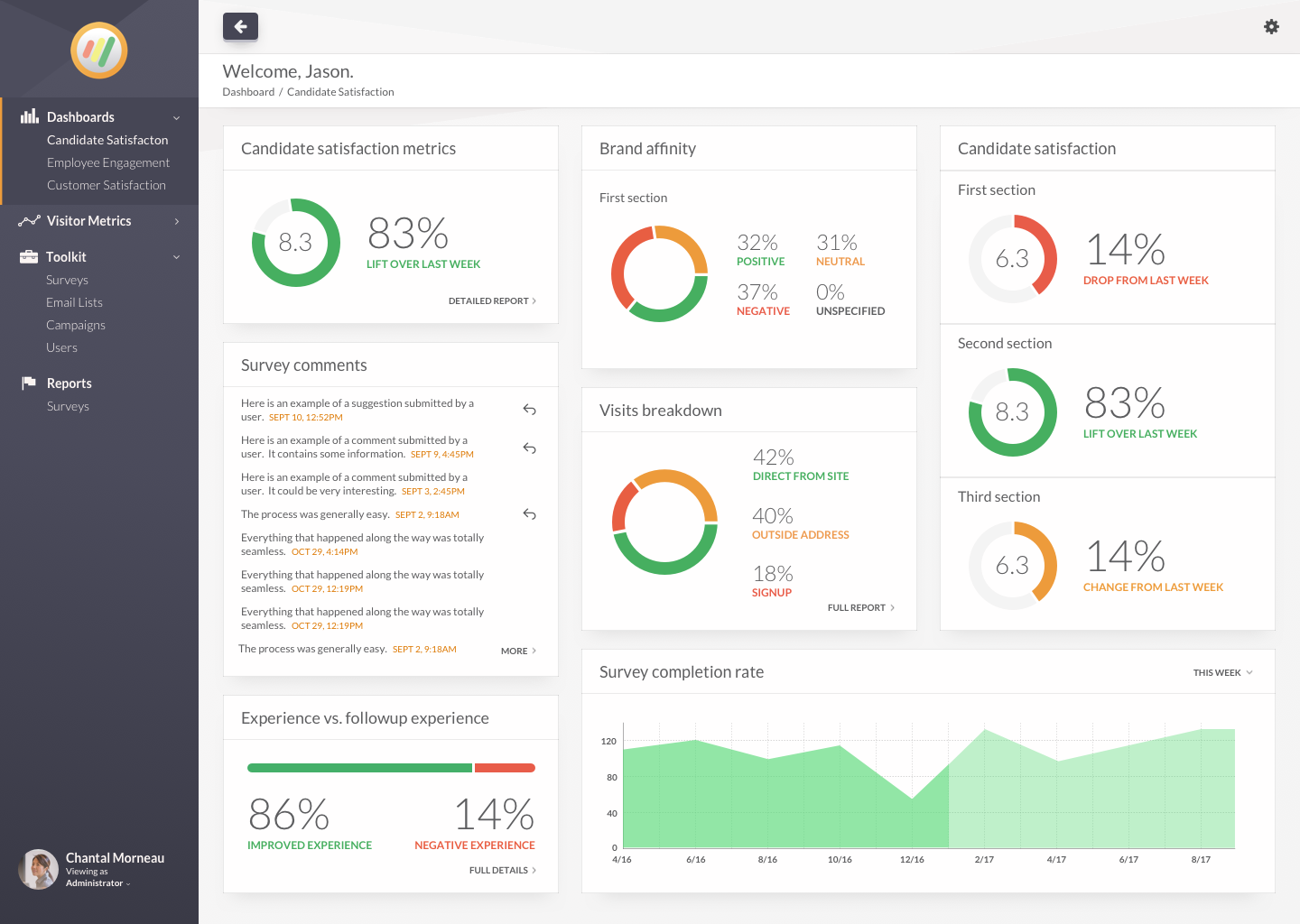This screenshot has width=1300, height=924.
Task: Click 14% Drop From Last Week
Action: point(1146,258)
